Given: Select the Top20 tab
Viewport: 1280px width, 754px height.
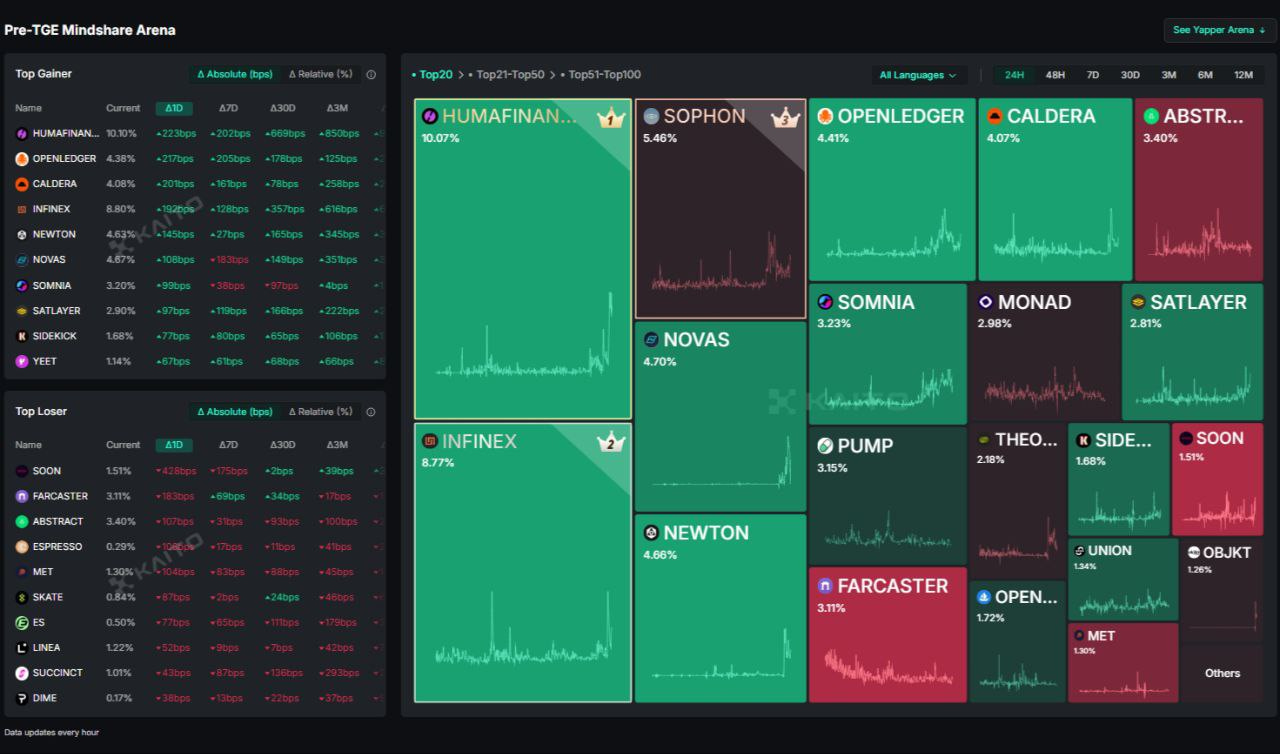Looking at the screenshot, I should click(x=432, y=75).
